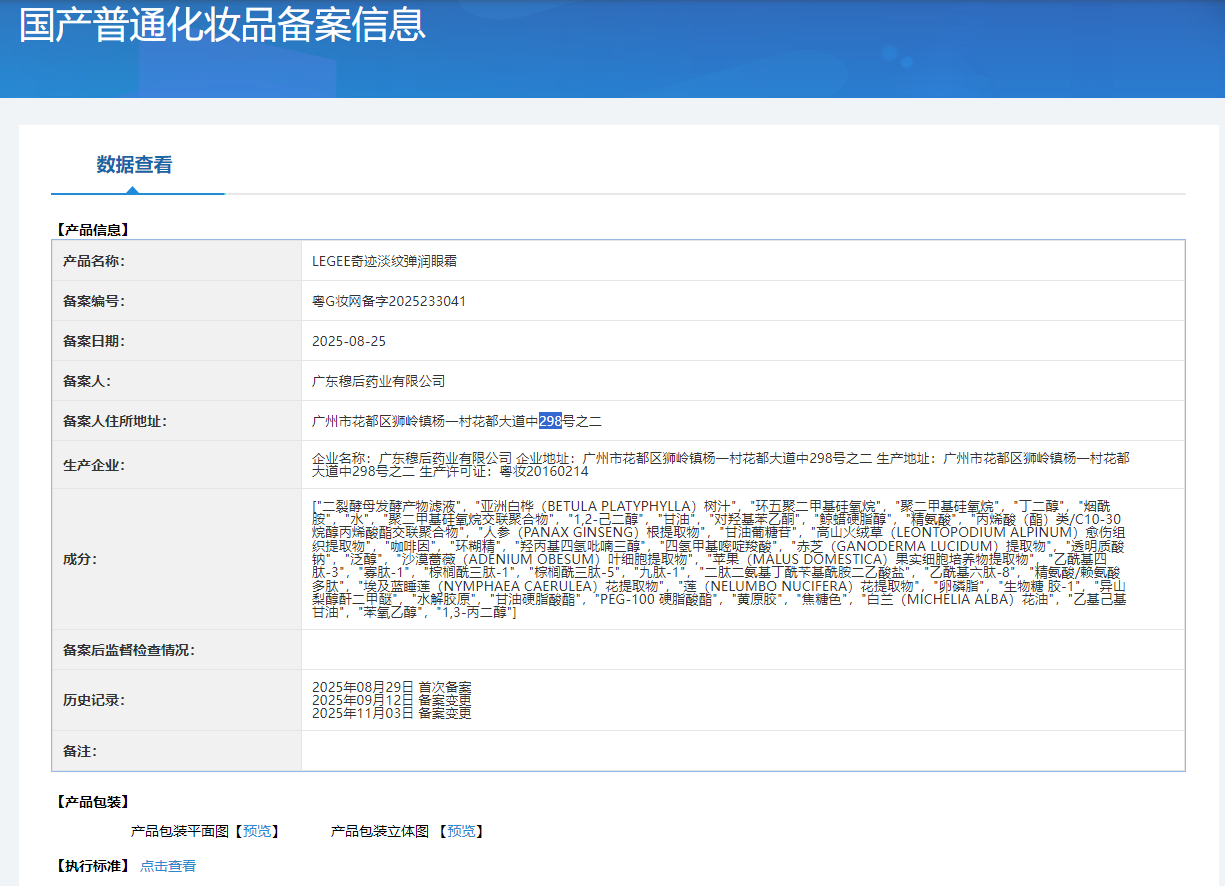Select the 生产企业 label cell
The width and height of the screenshot is (1225, 886).
pyautogui.click(x=177, y=465)
